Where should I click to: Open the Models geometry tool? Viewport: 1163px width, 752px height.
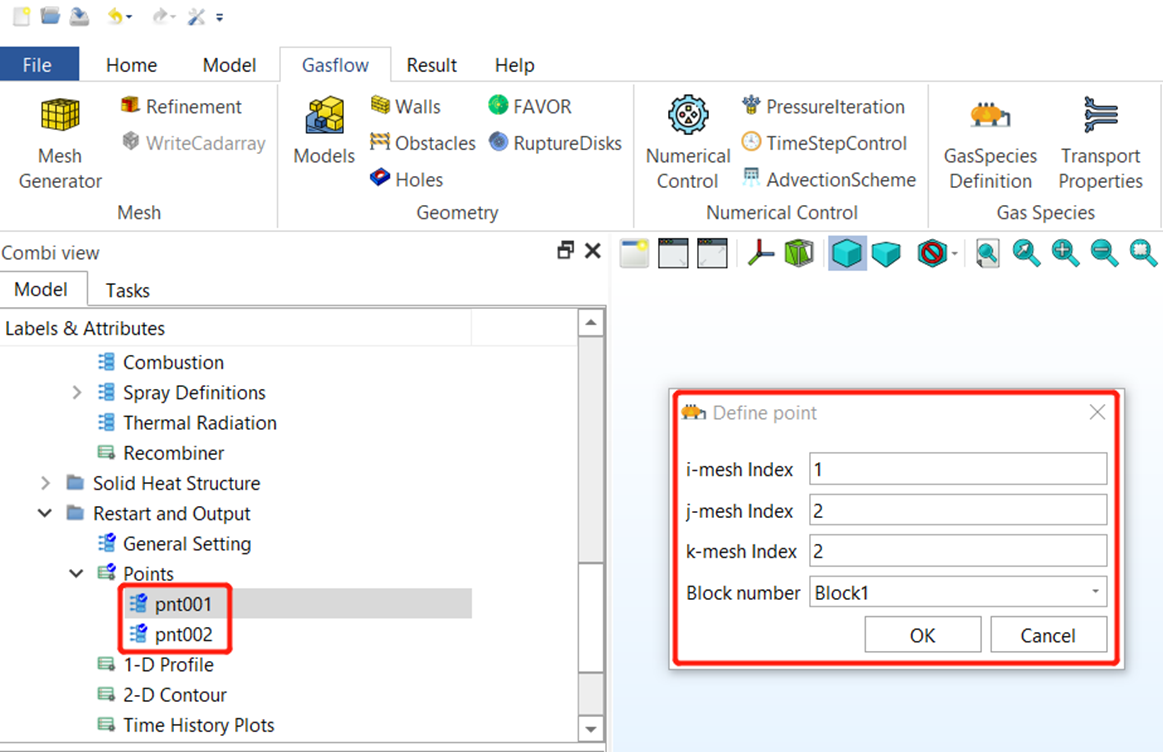pos(324,131)
